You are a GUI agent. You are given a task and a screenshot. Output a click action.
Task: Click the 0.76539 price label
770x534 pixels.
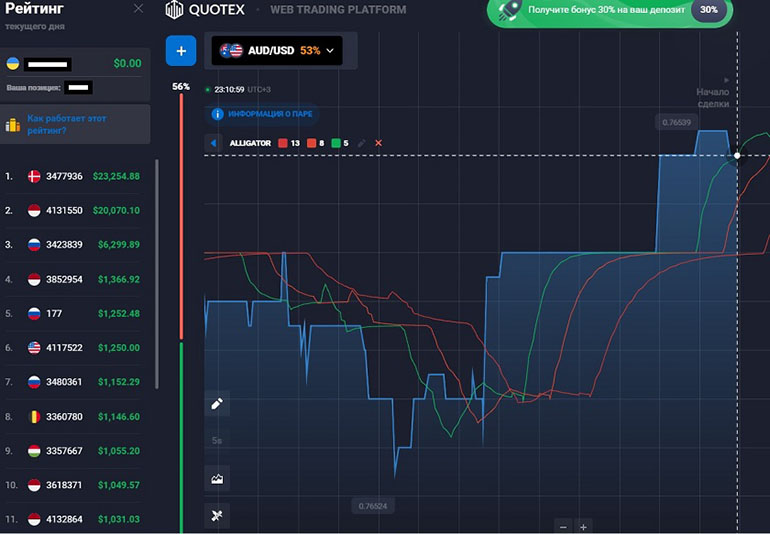676,122
